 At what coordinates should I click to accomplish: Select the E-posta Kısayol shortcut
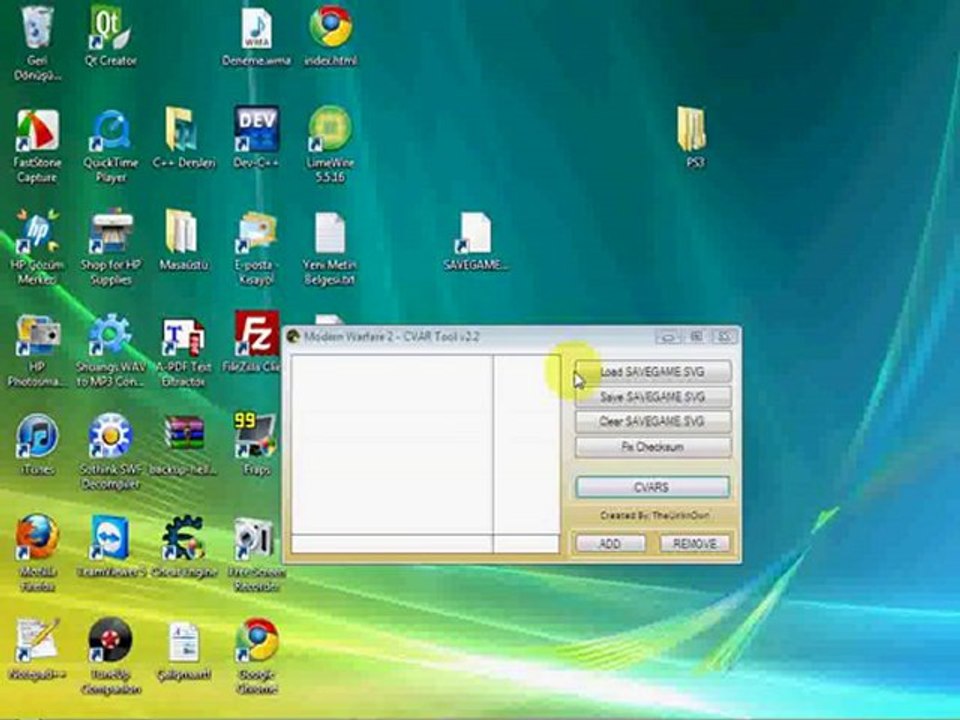(x=257, y=247)
